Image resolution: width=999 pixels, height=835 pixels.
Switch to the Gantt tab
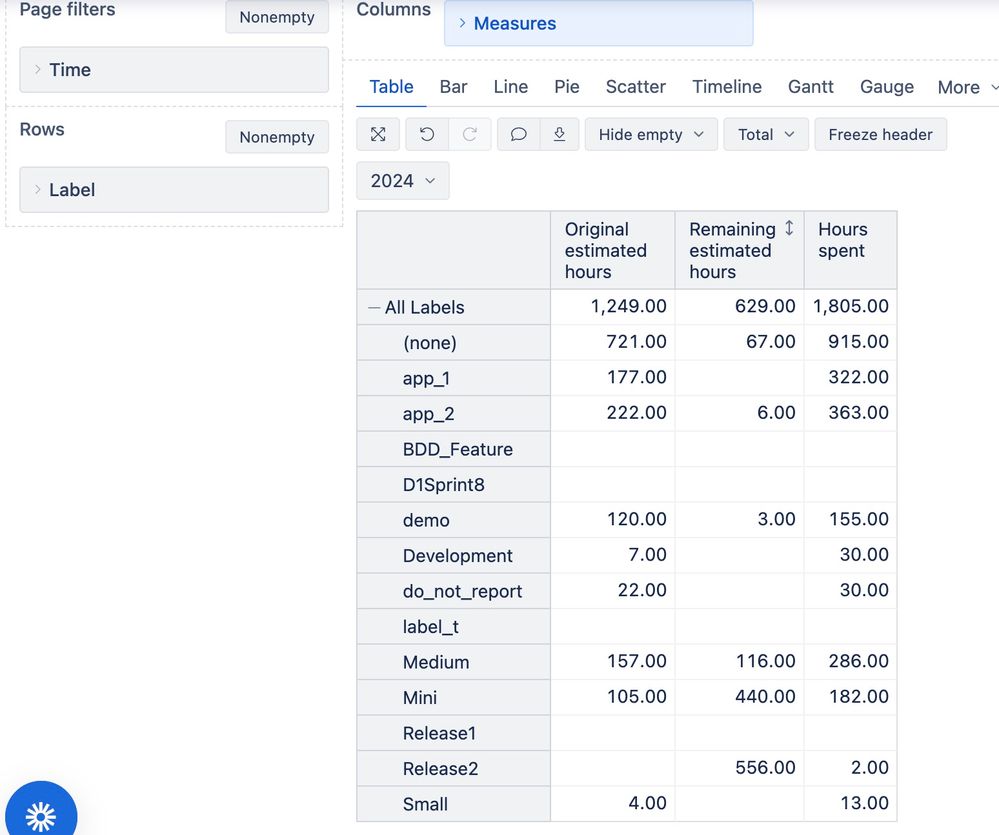[810, 87]
